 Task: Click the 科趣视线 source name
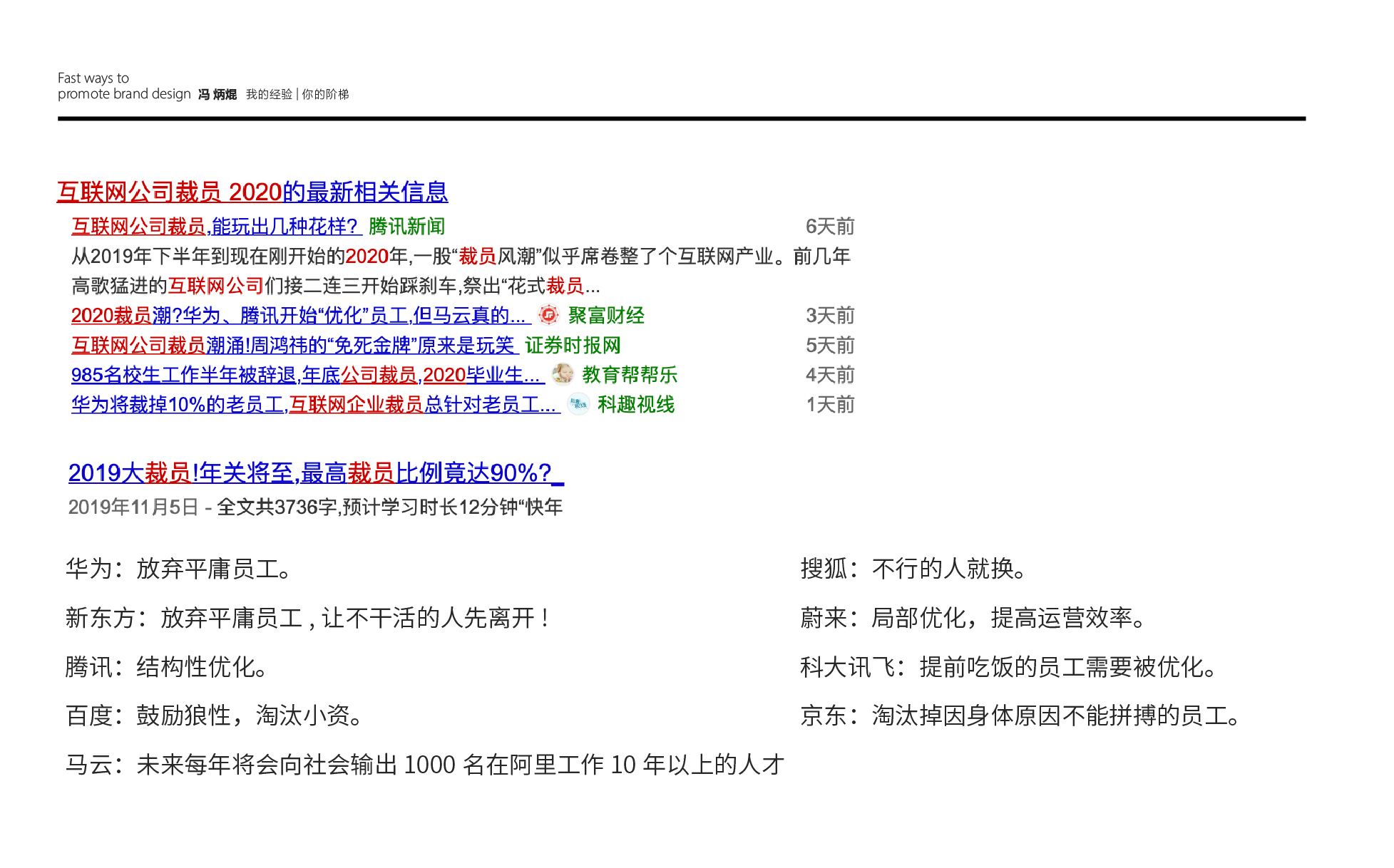click(636, 405)
